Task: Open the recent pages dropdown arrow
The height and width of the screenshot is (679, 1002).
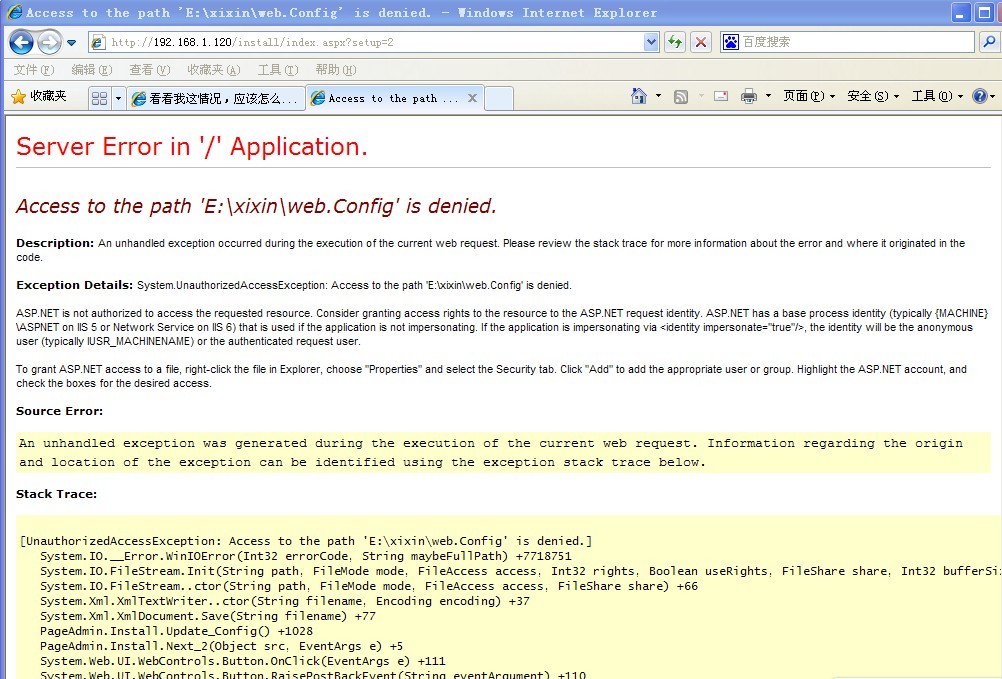Action: pos(72,43)
